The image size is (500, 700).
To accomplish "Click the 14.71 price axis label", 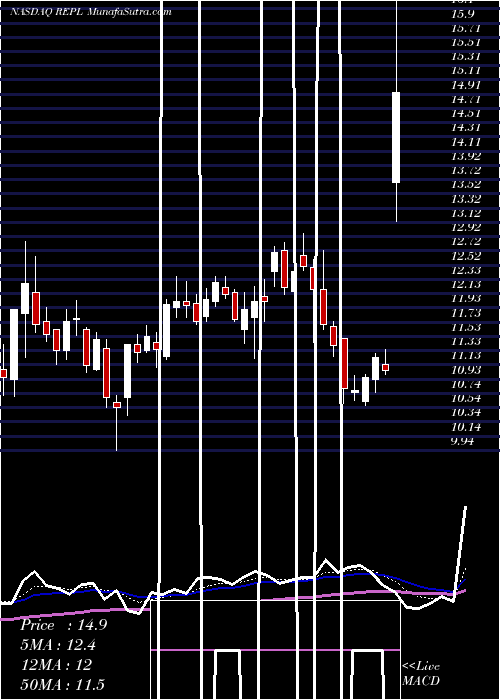I will point(466,99).
